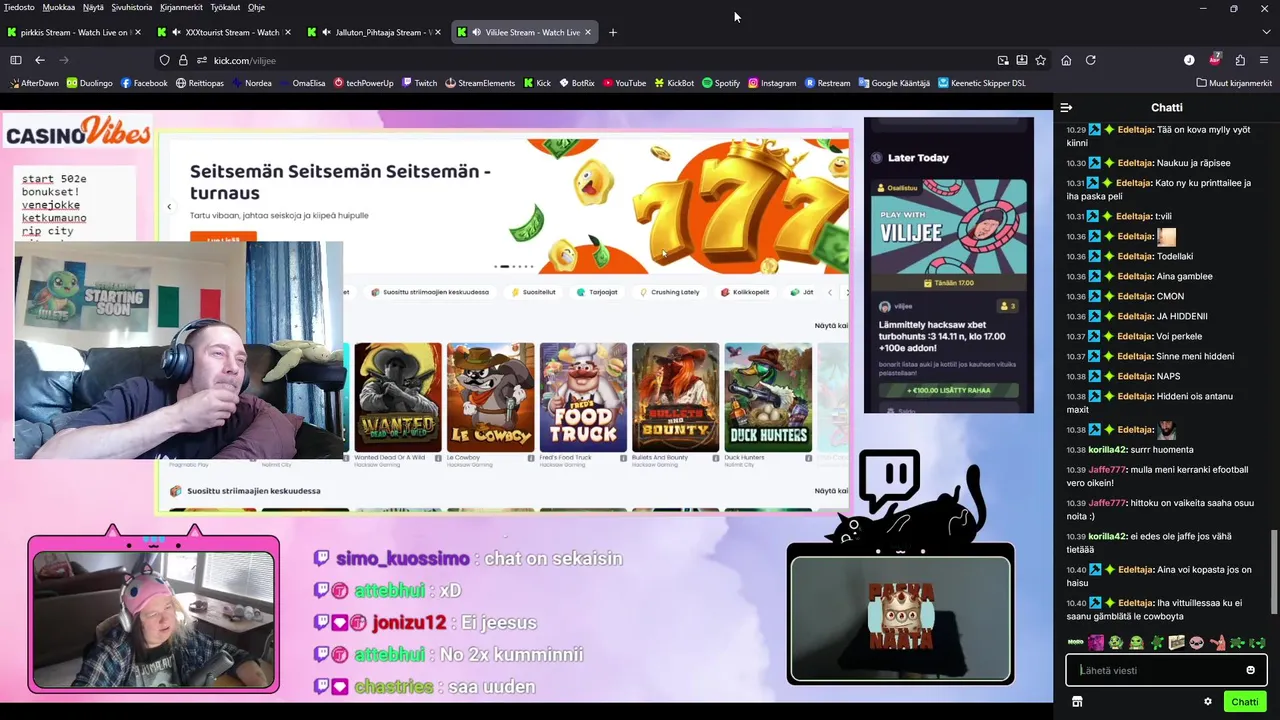Reload the current page
The image size is (1280, 720).
click(1091, 60)
